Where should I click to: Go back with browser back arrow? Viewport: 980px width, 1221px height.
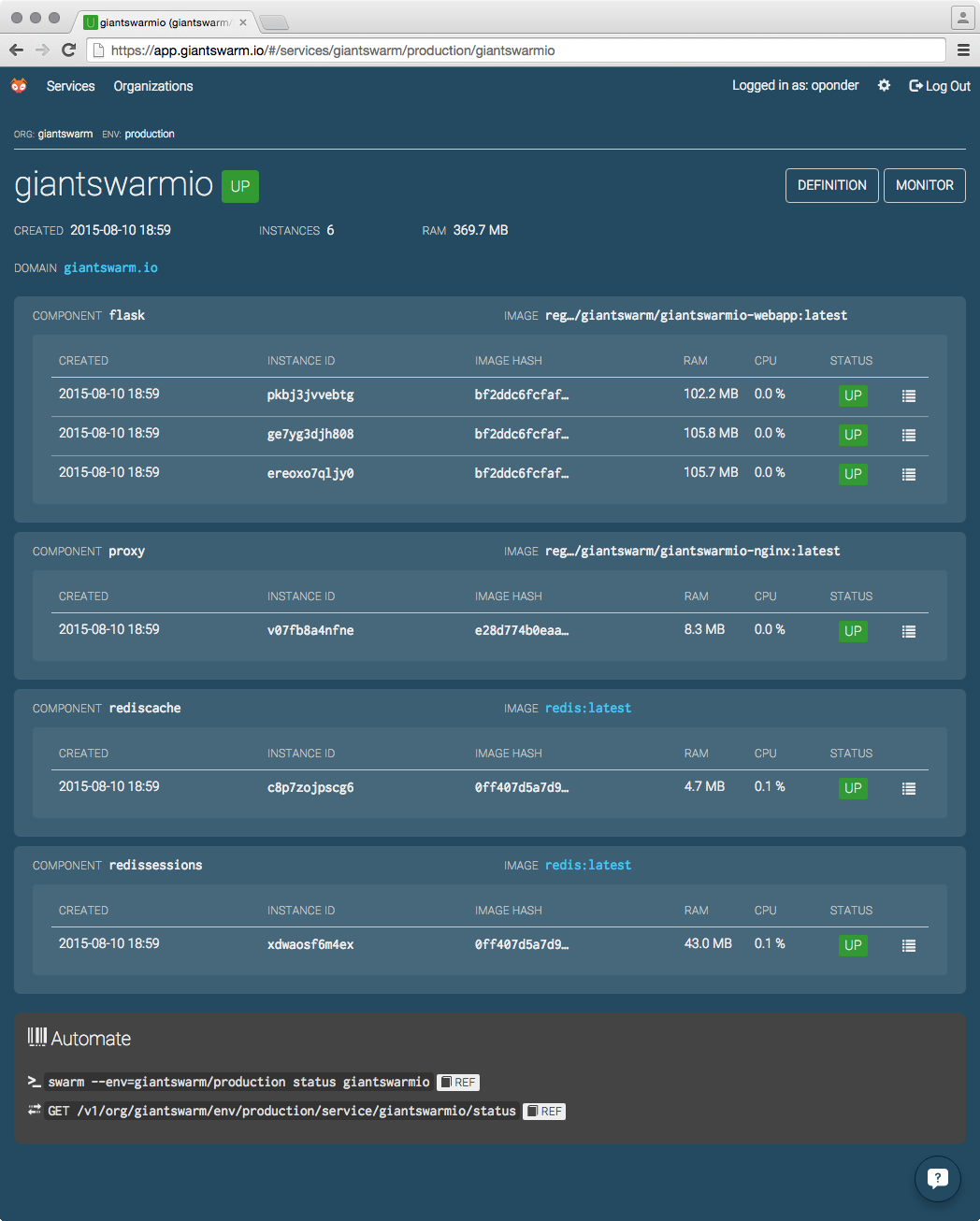pyautogui.click(x=16, y=50)
